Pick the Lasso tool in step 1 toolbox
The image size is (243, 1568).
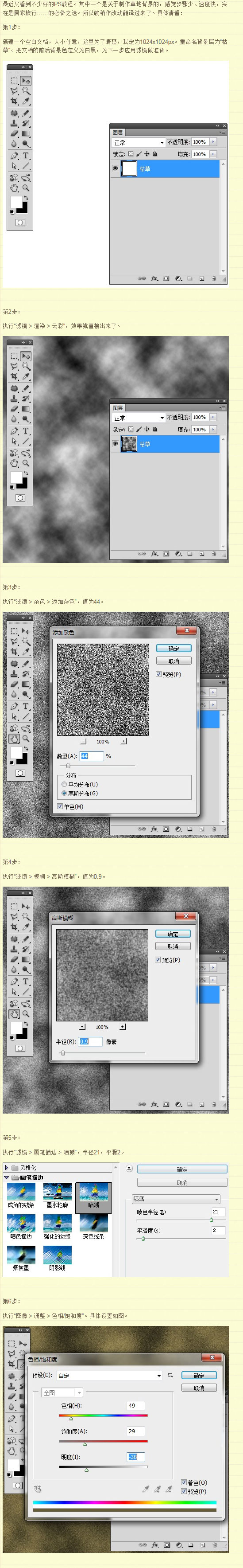click(x=14, y=91)
